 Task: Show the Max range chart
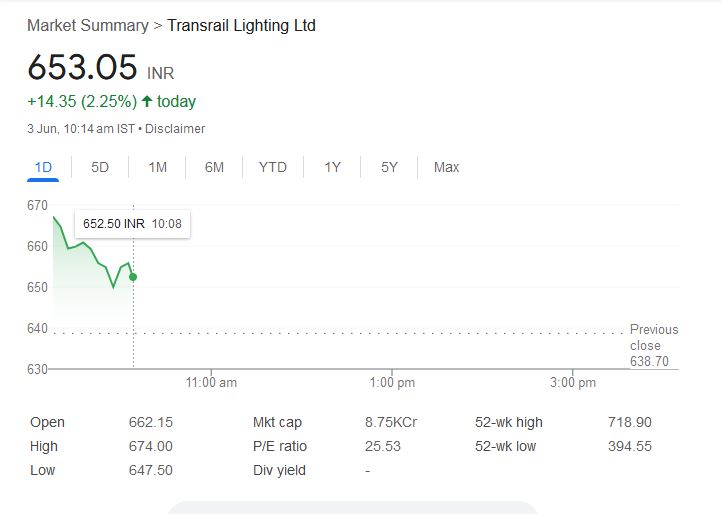pos(446,167)
